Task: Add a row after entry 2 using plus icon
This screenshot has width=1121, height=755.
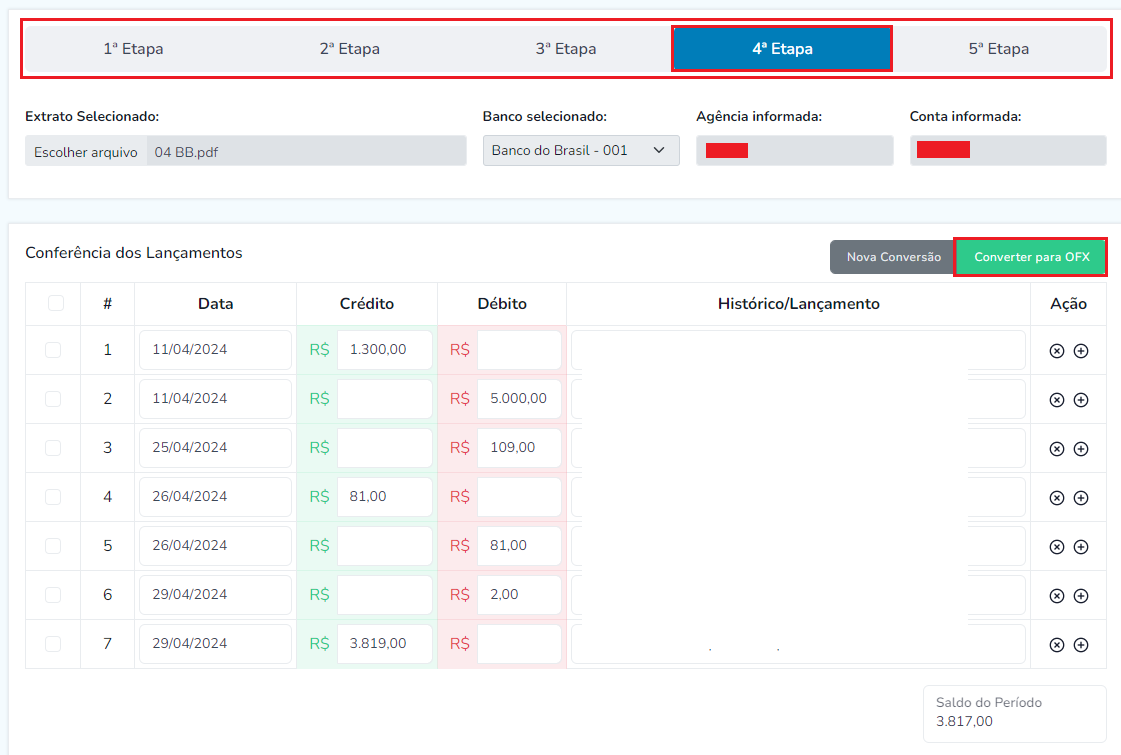Action: point(1080,400)
